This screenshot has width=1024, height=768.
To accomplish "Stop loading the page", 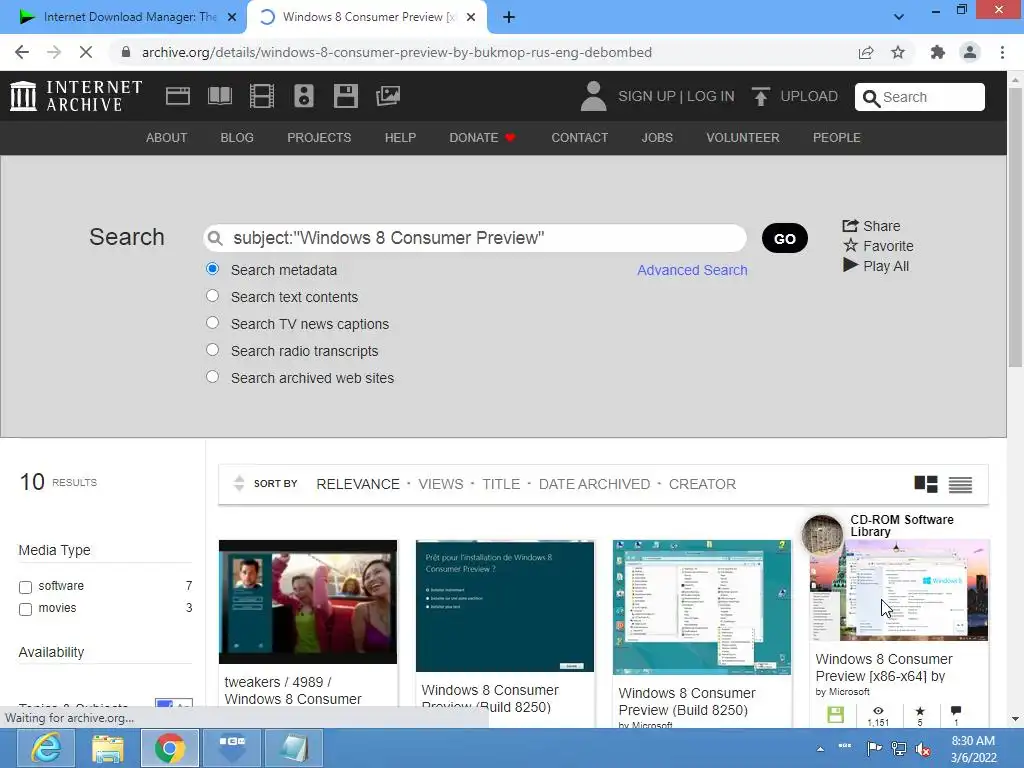I will [x=86, y=52].
